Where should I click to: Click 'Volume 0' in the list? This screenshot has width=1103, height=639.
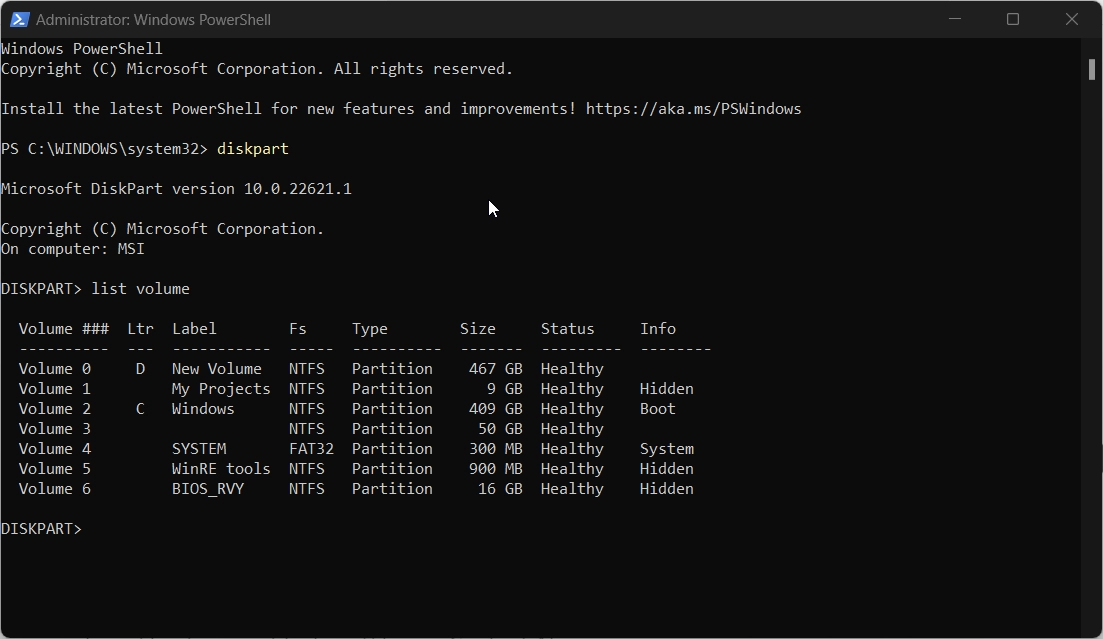(54, 369)
